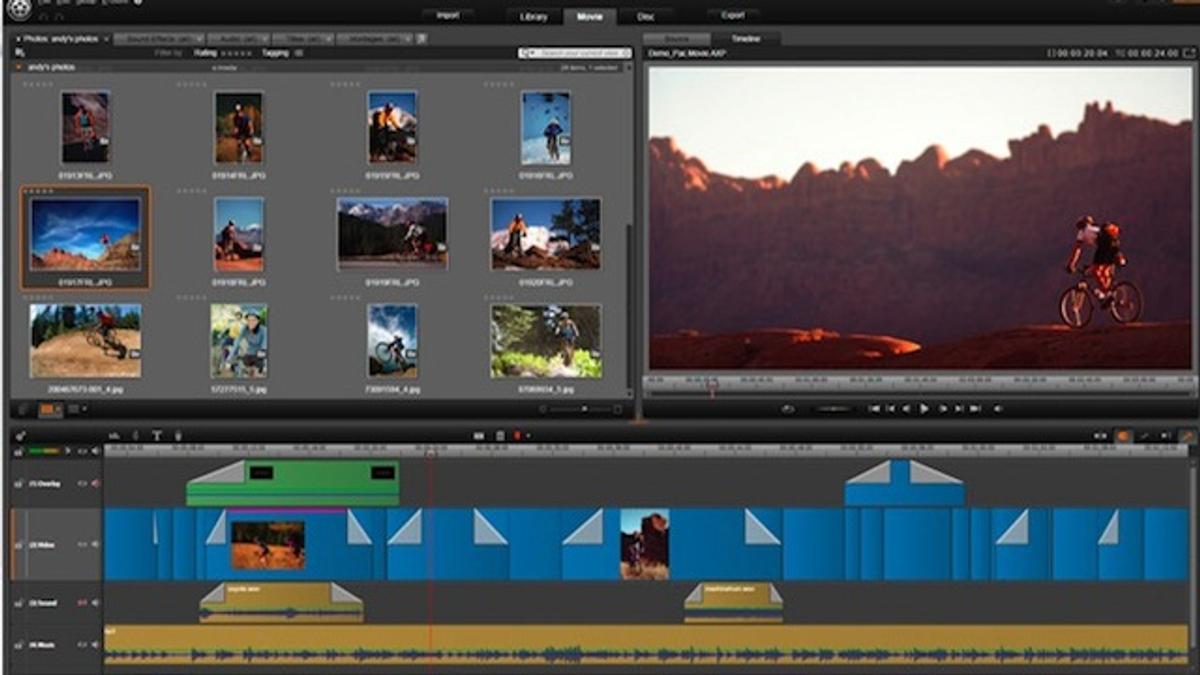Click the red marker icon above timeline

pos(518,435)
